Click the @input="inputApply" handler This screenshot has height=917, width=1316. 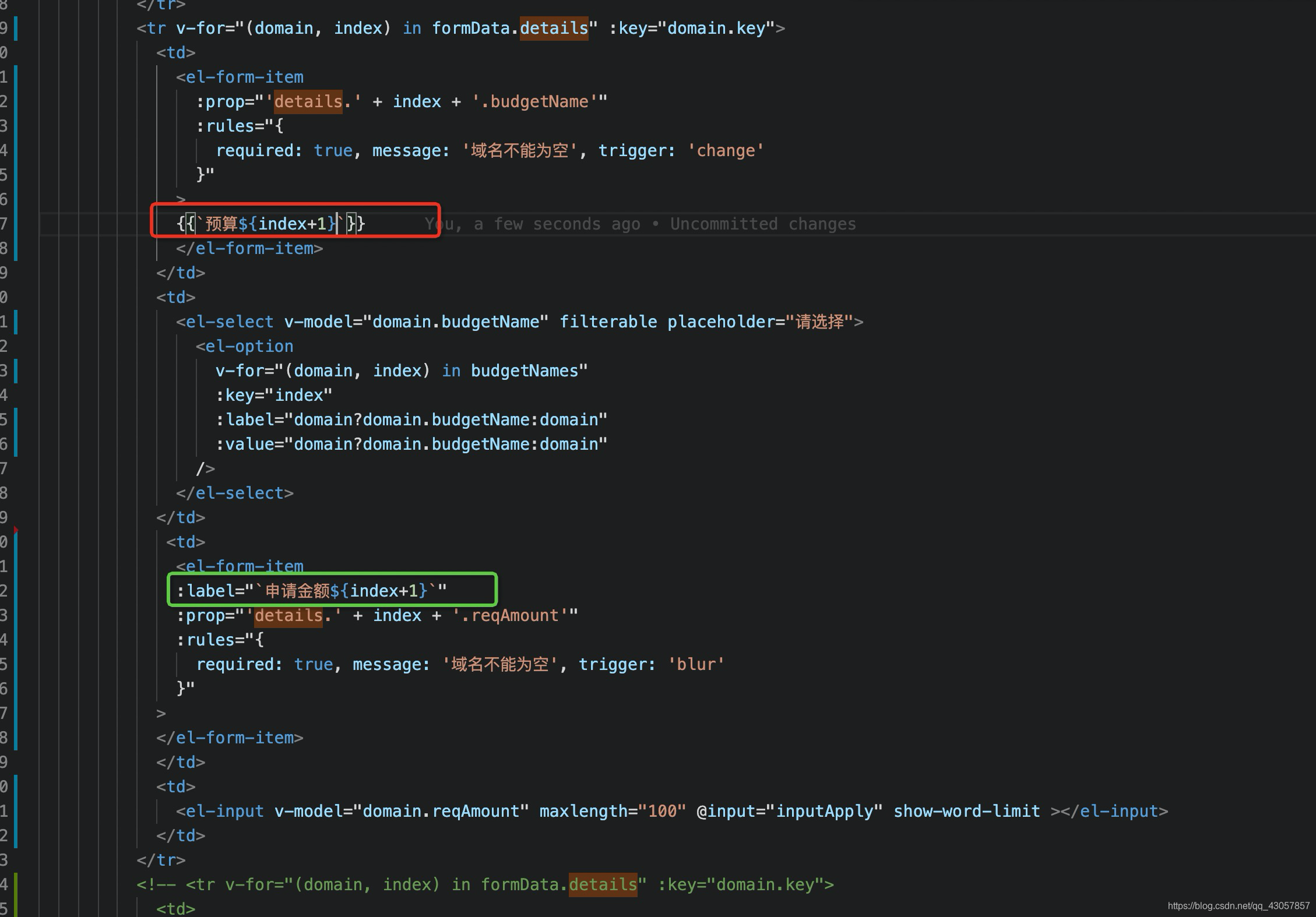(789, 812)
